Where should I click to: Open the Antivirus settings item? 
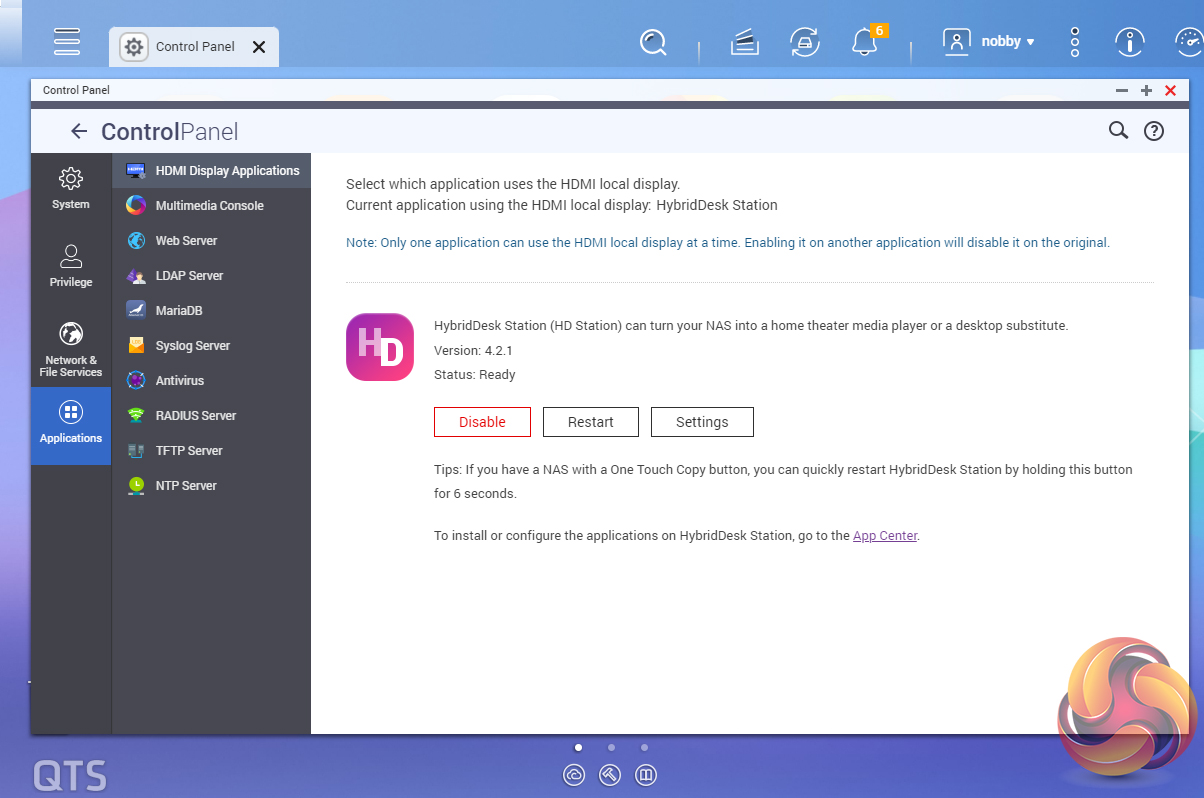(179, 381)
